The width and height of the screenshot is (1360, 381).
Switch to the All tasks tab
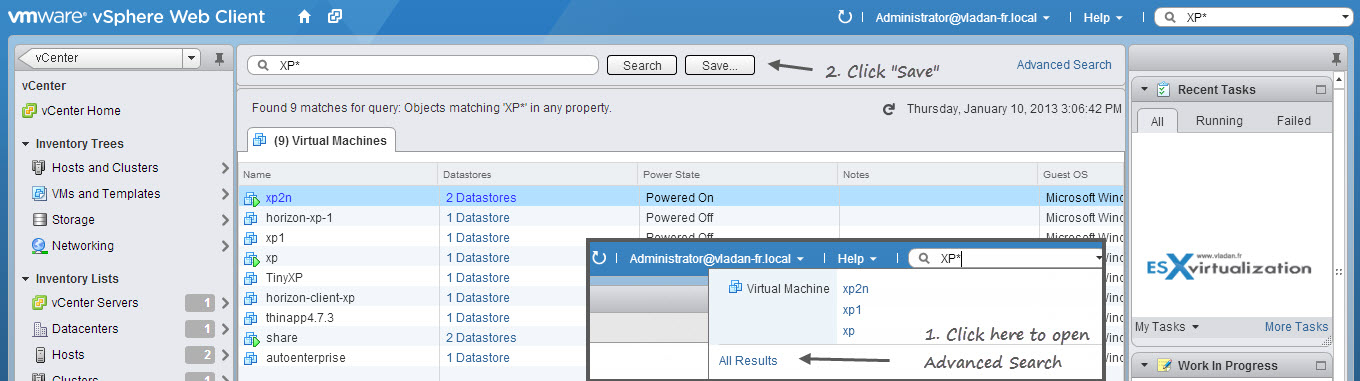(1156, 121)
